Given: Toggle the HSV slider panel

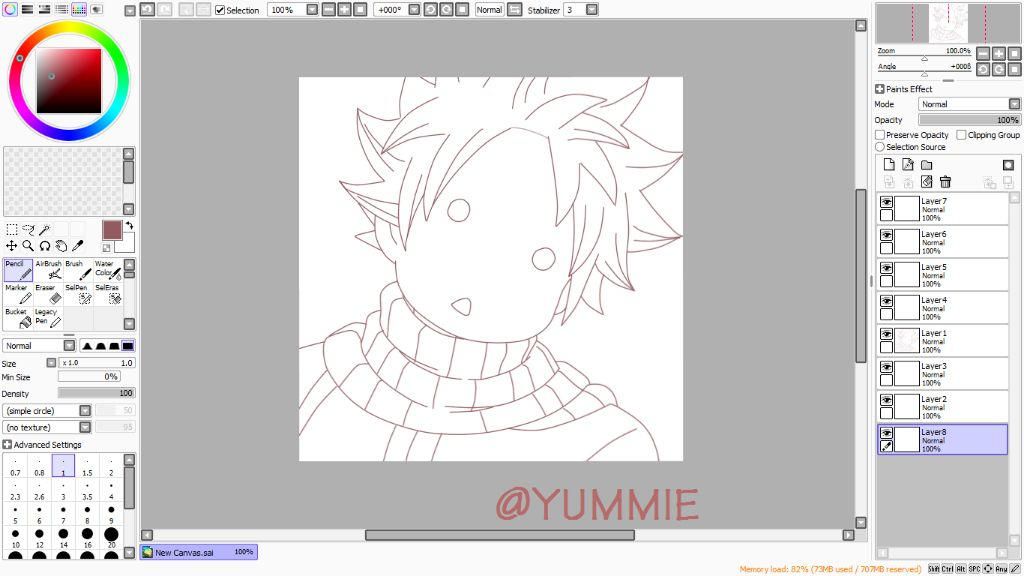Looking at the screenshot, I should [44, 9].
